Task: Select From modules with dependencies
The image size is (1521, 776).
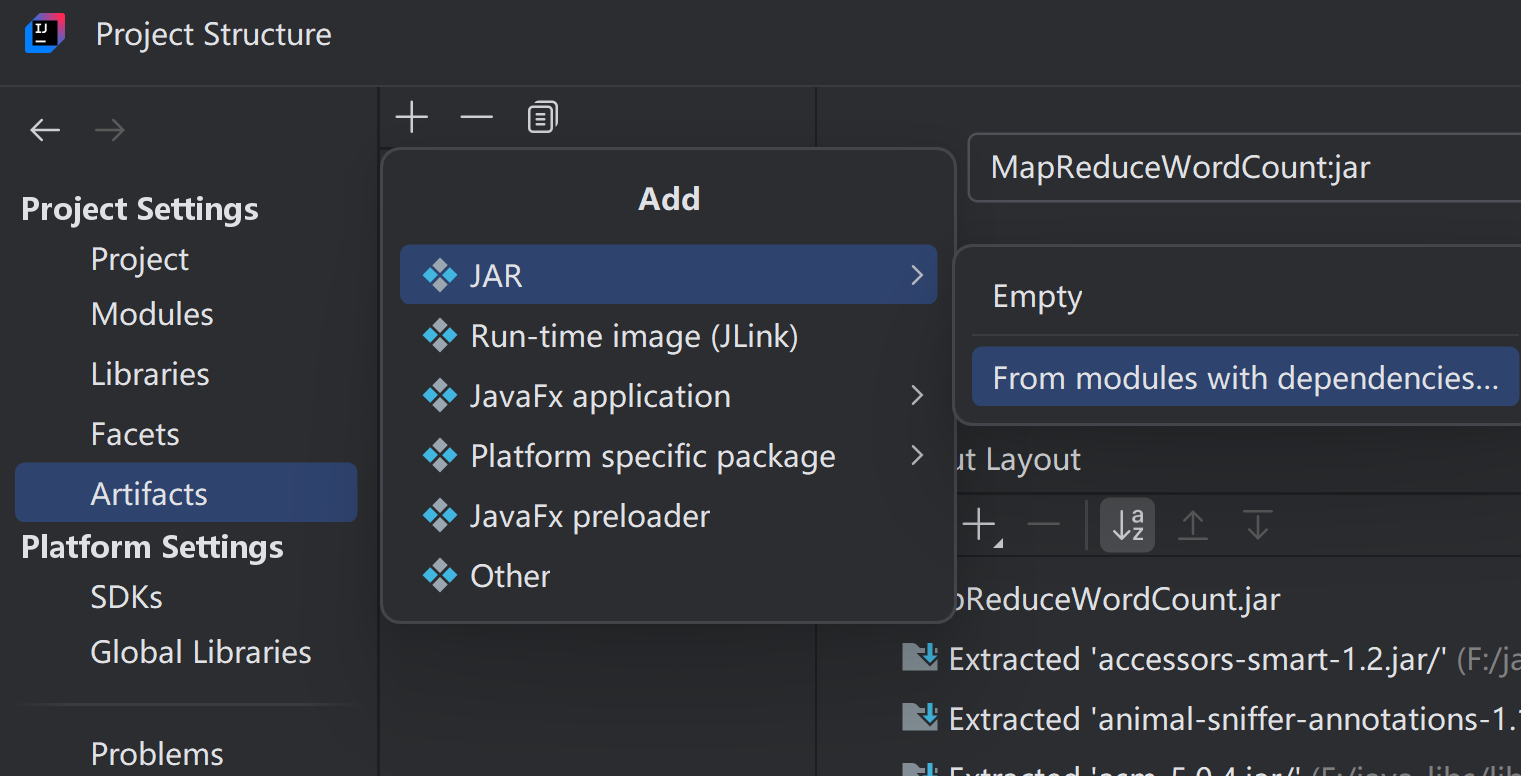Action: 1245,377
